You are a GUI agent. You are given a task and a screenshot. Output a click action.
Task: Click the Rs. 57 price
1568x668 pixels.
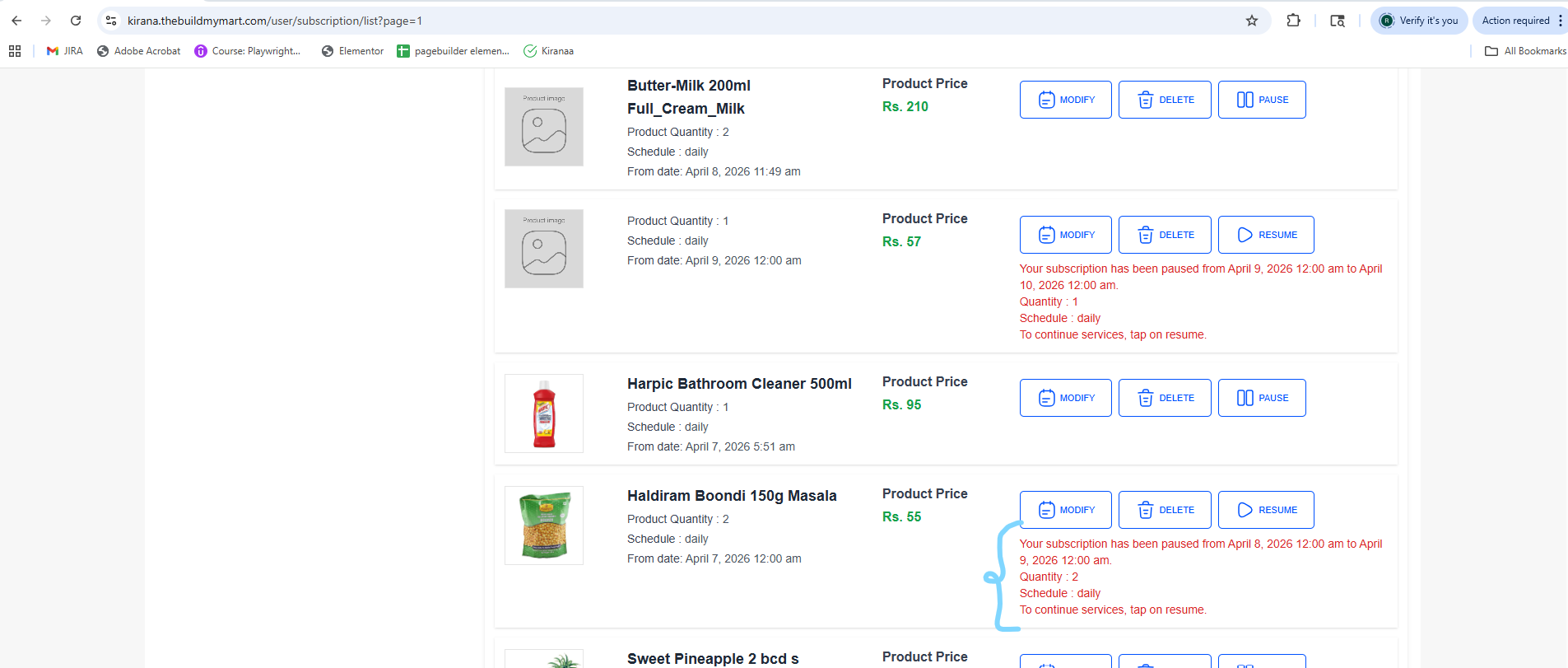point(901,241)
